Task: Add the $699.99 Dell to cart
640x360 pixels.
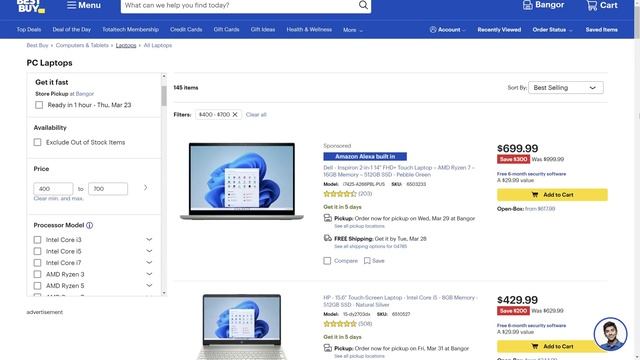Action: [552, 195]
